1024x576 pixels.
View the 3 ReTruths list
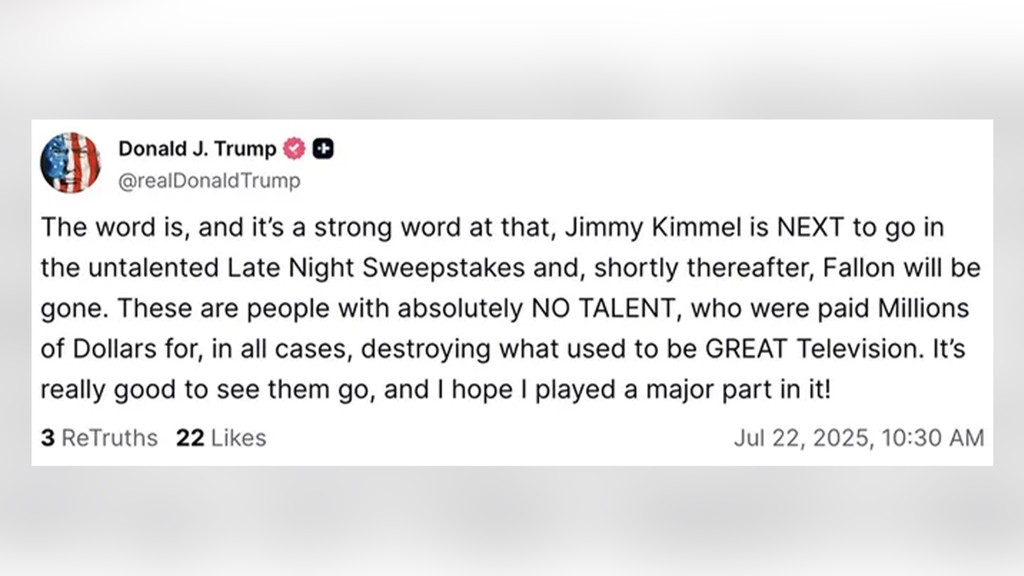tap(99, 438)
